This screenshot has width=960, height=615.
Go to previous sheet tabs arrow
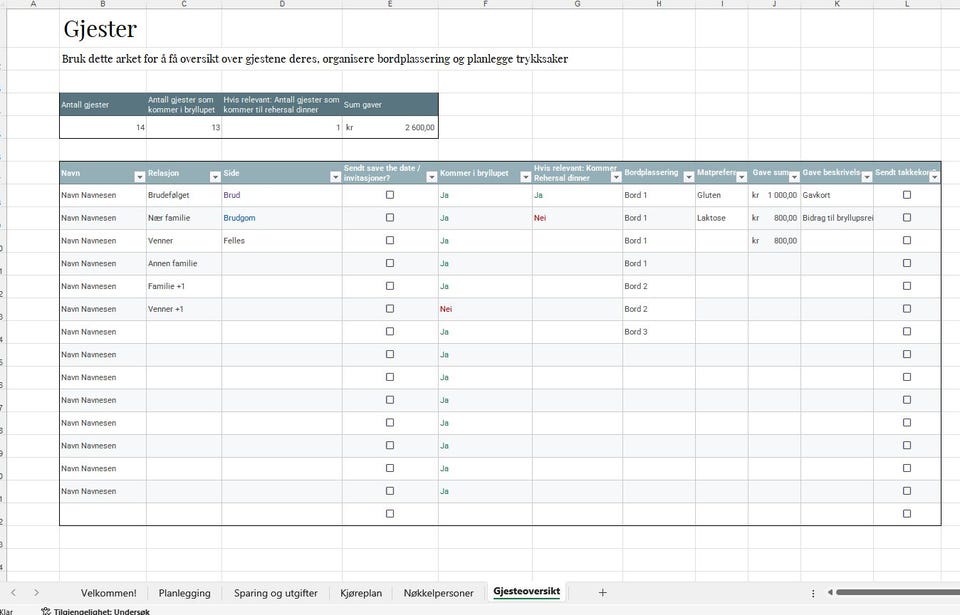[x=13, y=592]
